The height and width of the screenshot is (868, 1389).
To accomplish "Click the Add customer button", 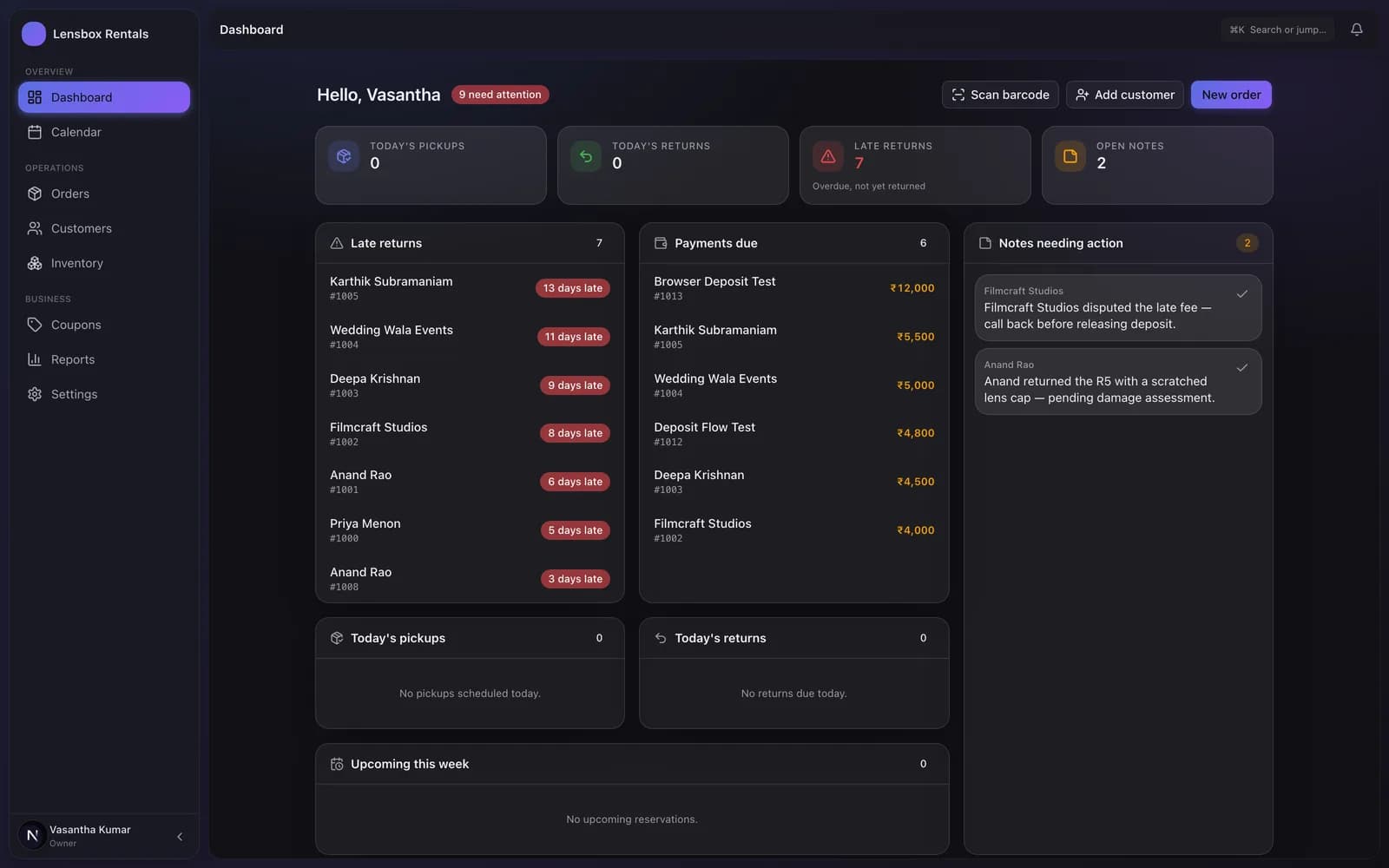I will (1125, 95).
